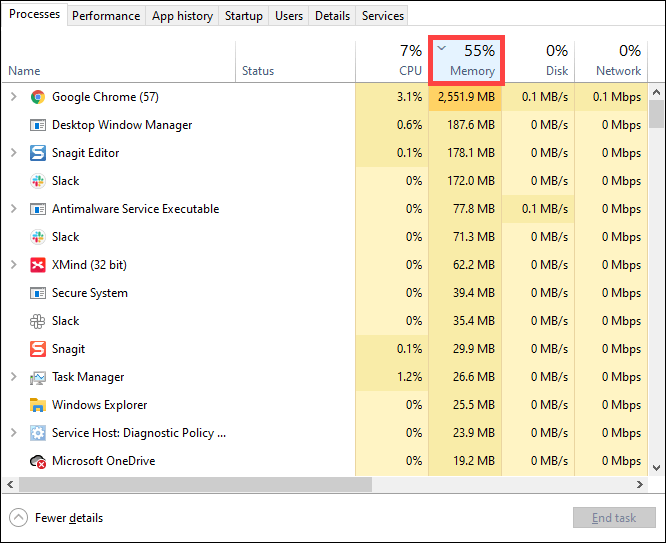This screenshot has height=543, width=666.
Task: Click the Snagit Editor icon
Action: (x=38, y=153)
